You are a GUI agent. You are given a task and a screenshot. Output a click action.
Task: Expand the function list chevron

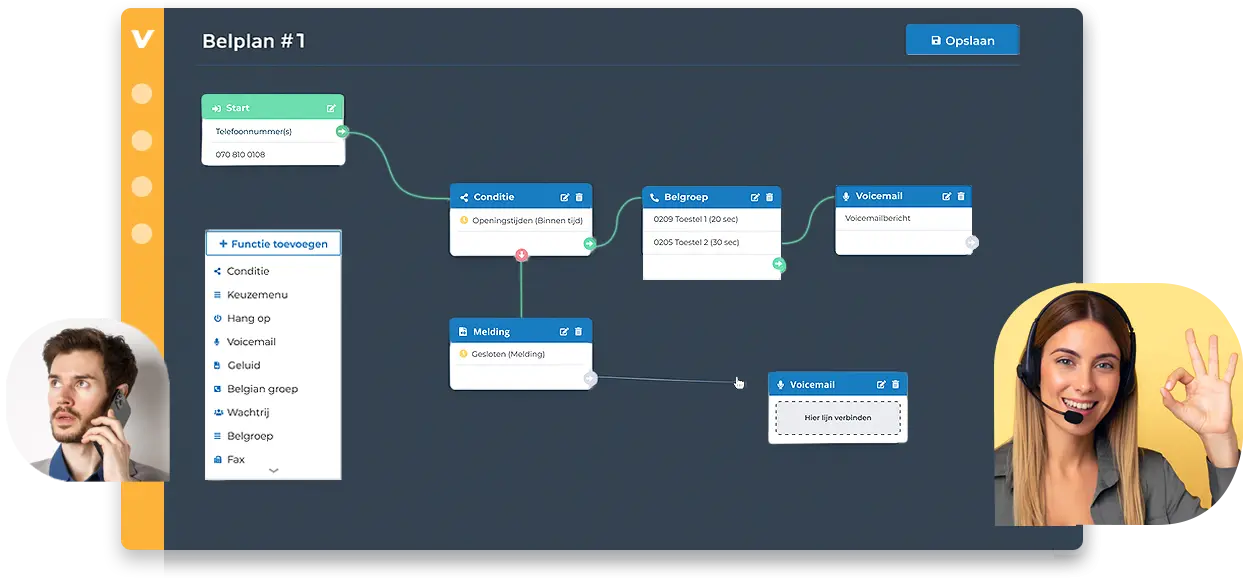point(273,470)
